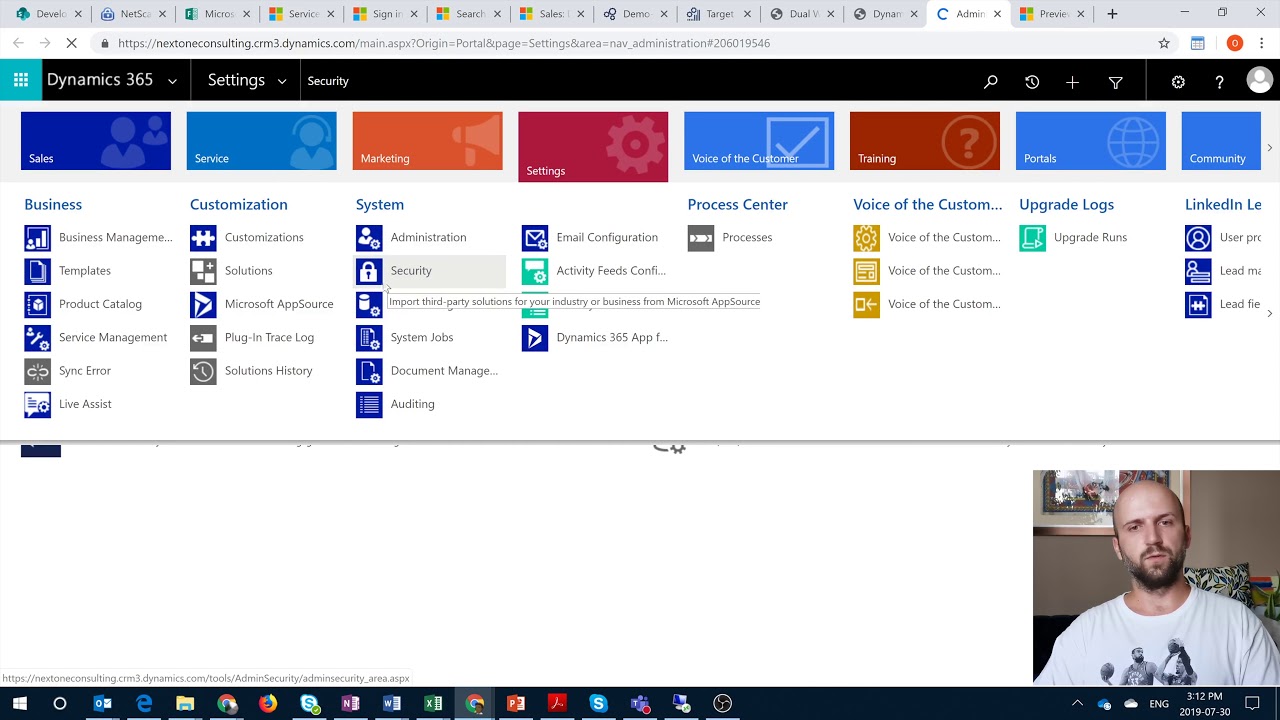The image size is (1280, 720).
Task: Click the search magnifier icon in header
Action: pos(991,82)
